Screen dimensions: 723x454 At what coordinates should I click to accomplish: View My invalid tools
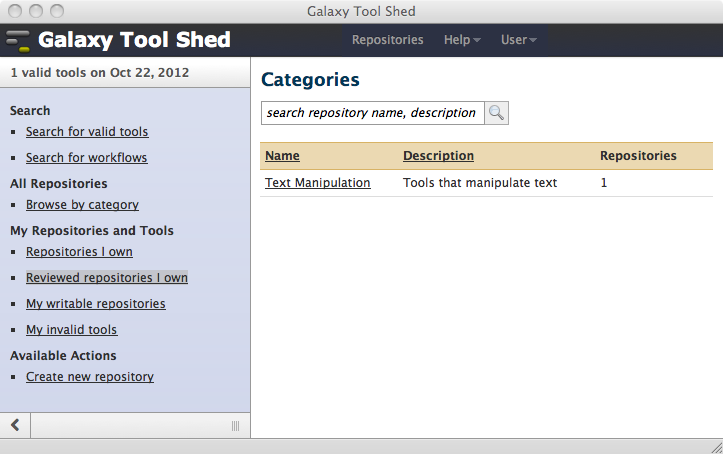(71, 330)
